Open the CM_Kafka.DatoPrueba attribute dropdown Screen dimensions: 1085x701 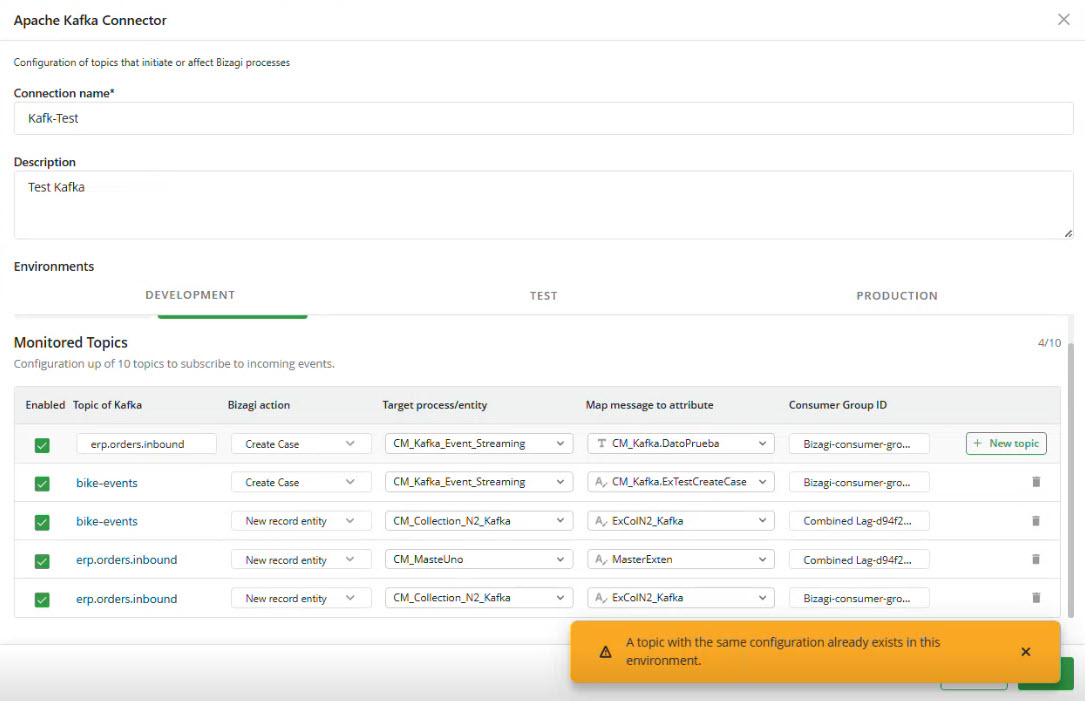[681, 444]
